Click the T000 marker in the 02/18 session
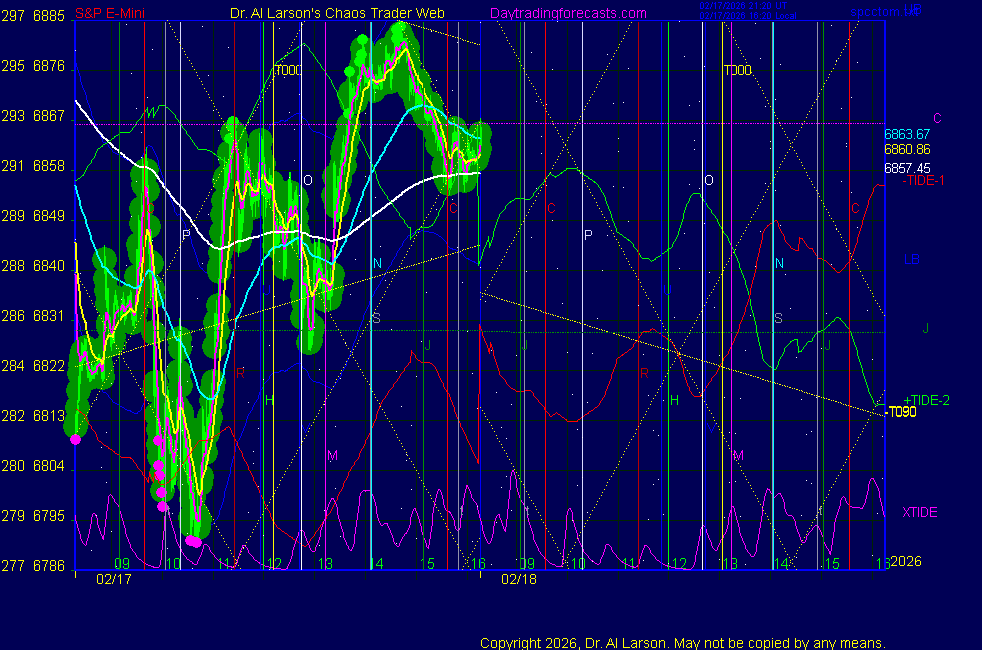The width and height of the screenshot is (982, 650). [738, 71]
